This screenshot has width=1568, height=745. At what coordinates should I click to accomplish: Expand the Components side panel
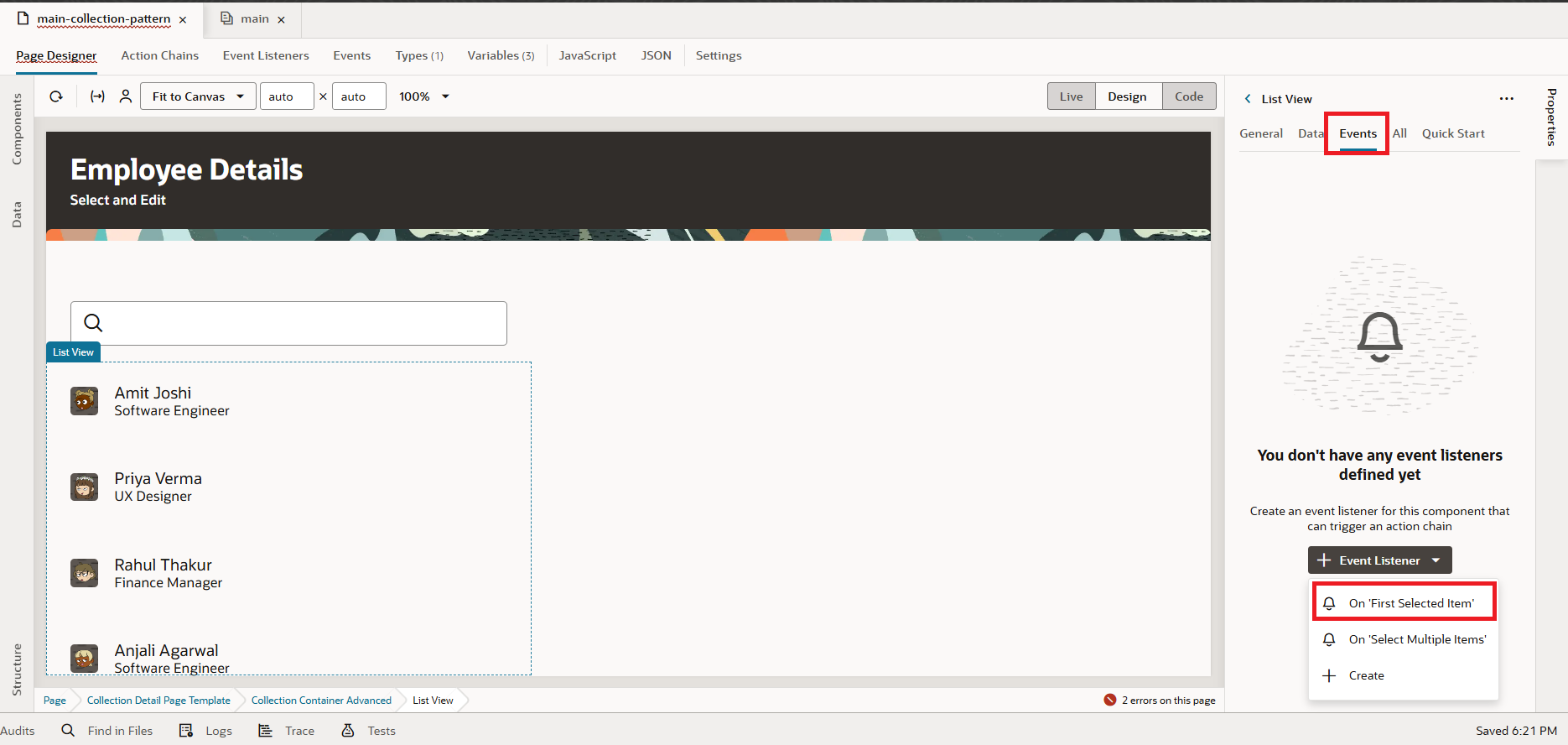point(17,128)
